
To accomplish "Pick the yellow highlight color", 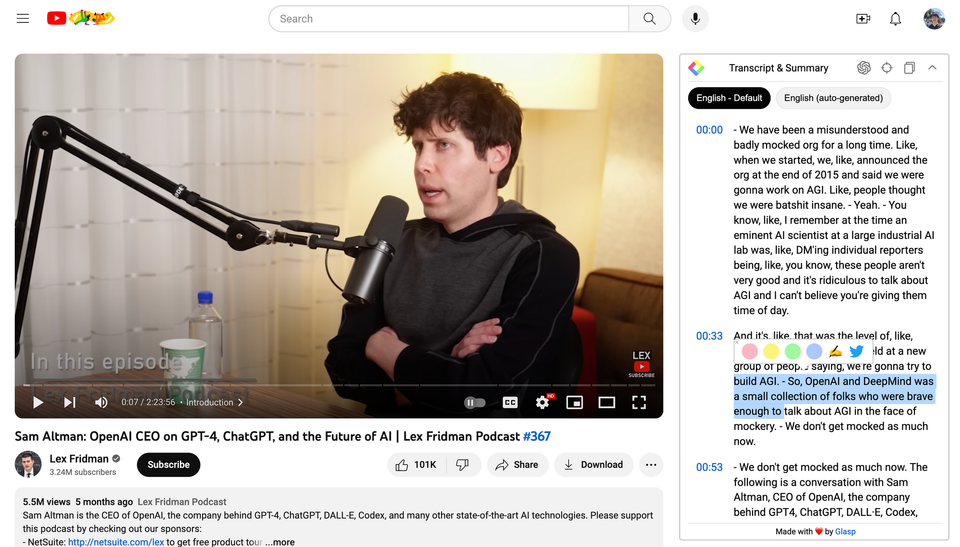I will 771,351.
